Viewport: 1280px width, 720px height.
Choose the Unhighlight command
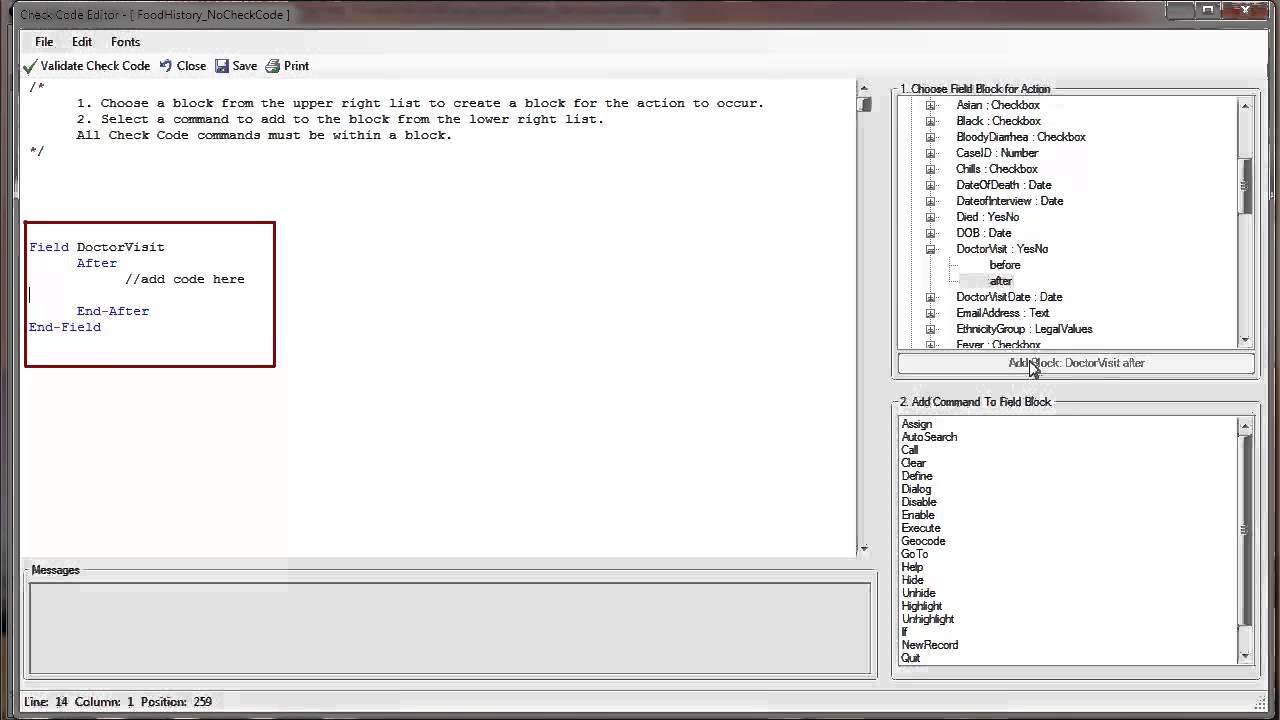pyautogui.click(x=928, y=619)
